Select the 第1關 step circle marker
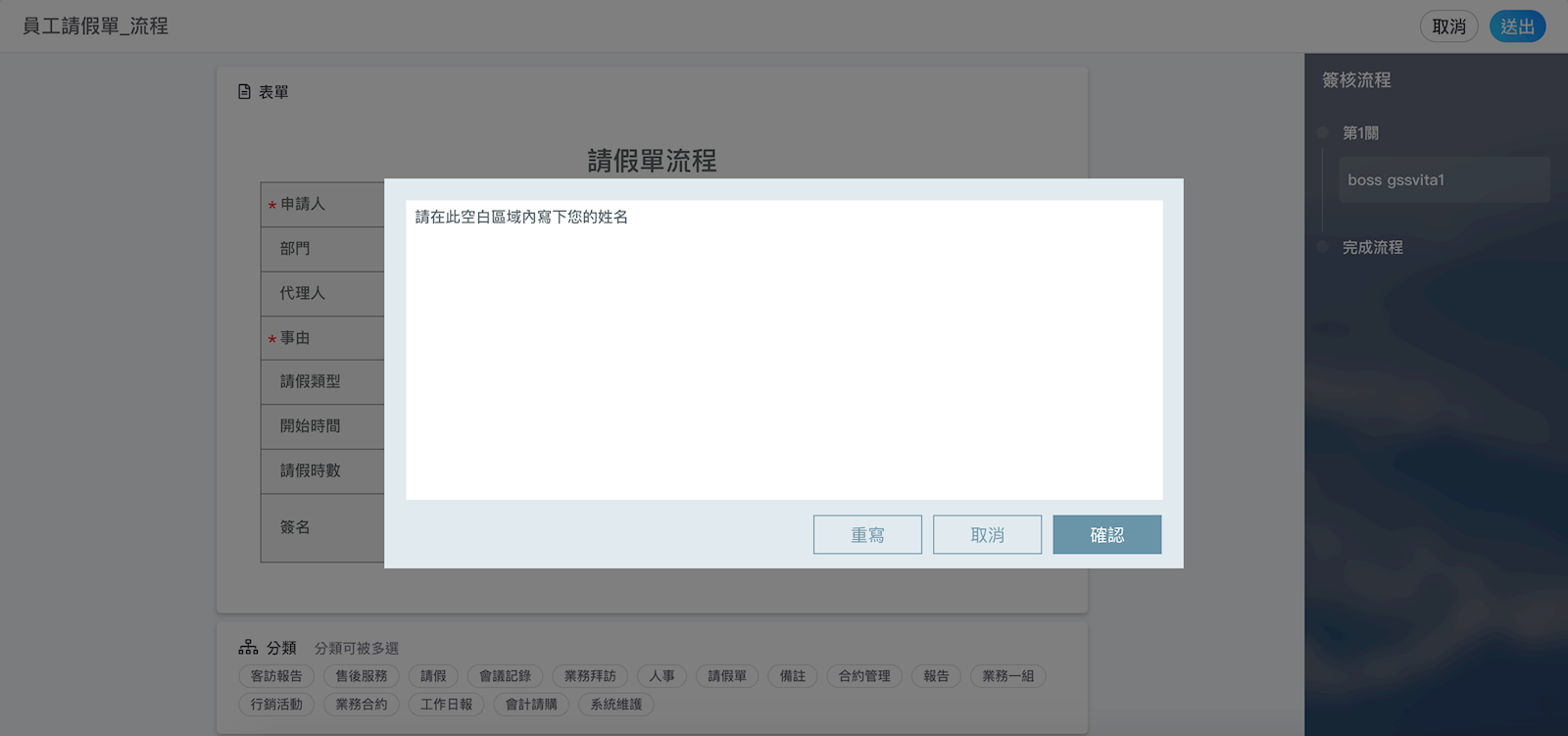 [1323, 132]
